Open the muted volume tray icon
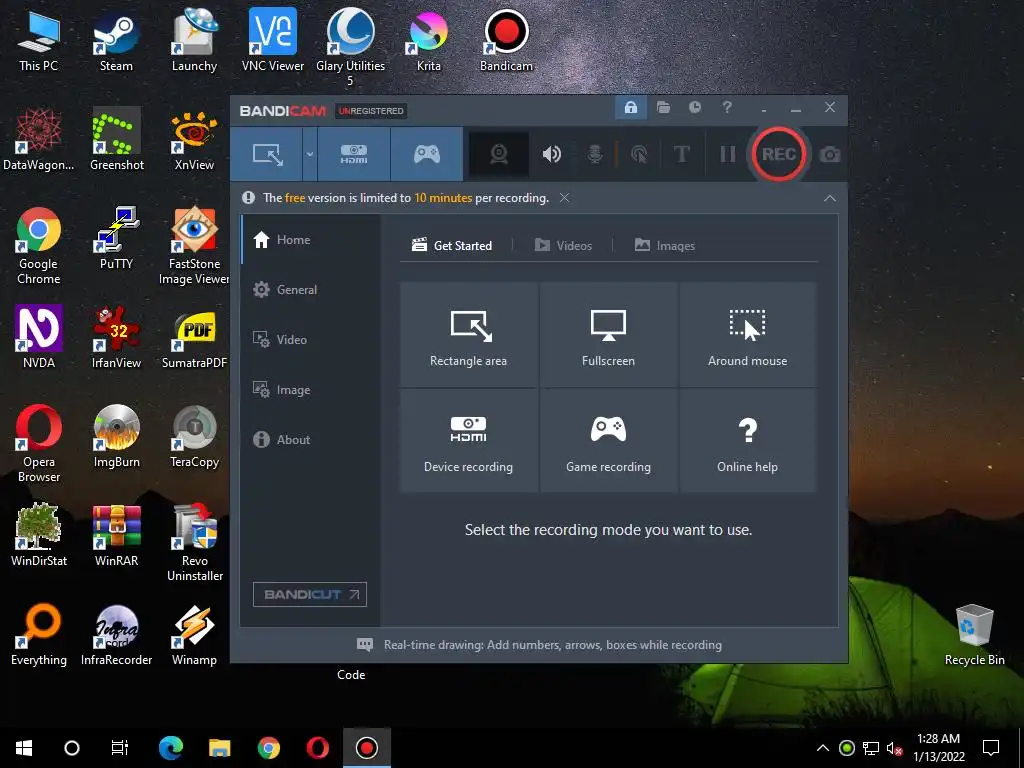This screenshot has width=1024, height=768. click(894, 748)
